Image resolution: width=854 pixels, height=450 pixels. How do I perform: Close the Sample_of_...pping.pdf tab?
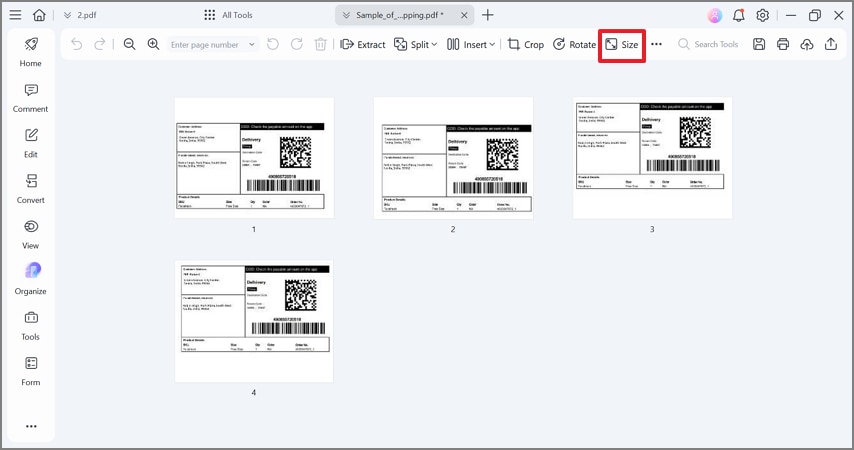(x=464, y=15)
